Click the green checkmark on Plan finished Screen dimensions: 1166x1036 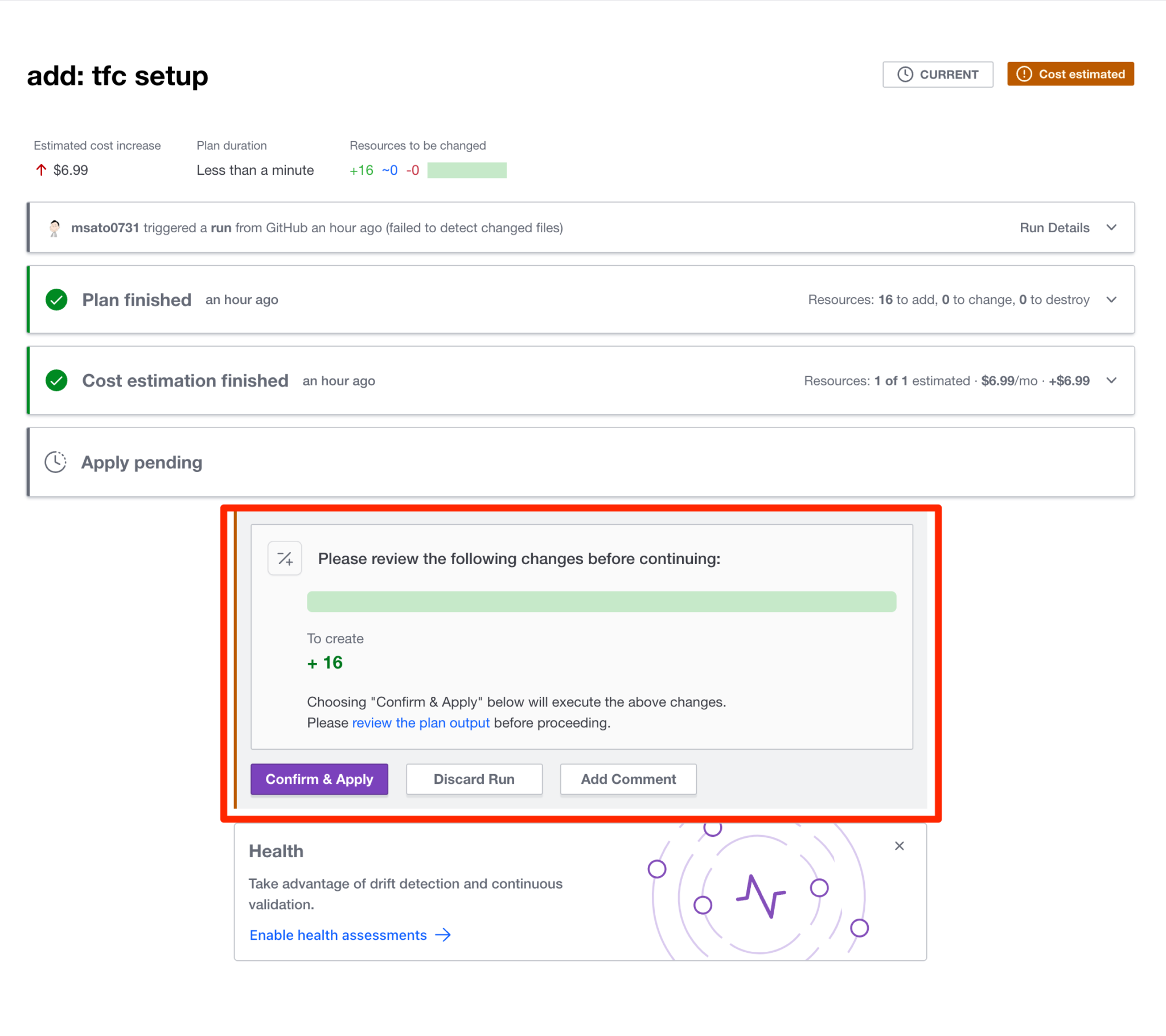click(56, 299)
